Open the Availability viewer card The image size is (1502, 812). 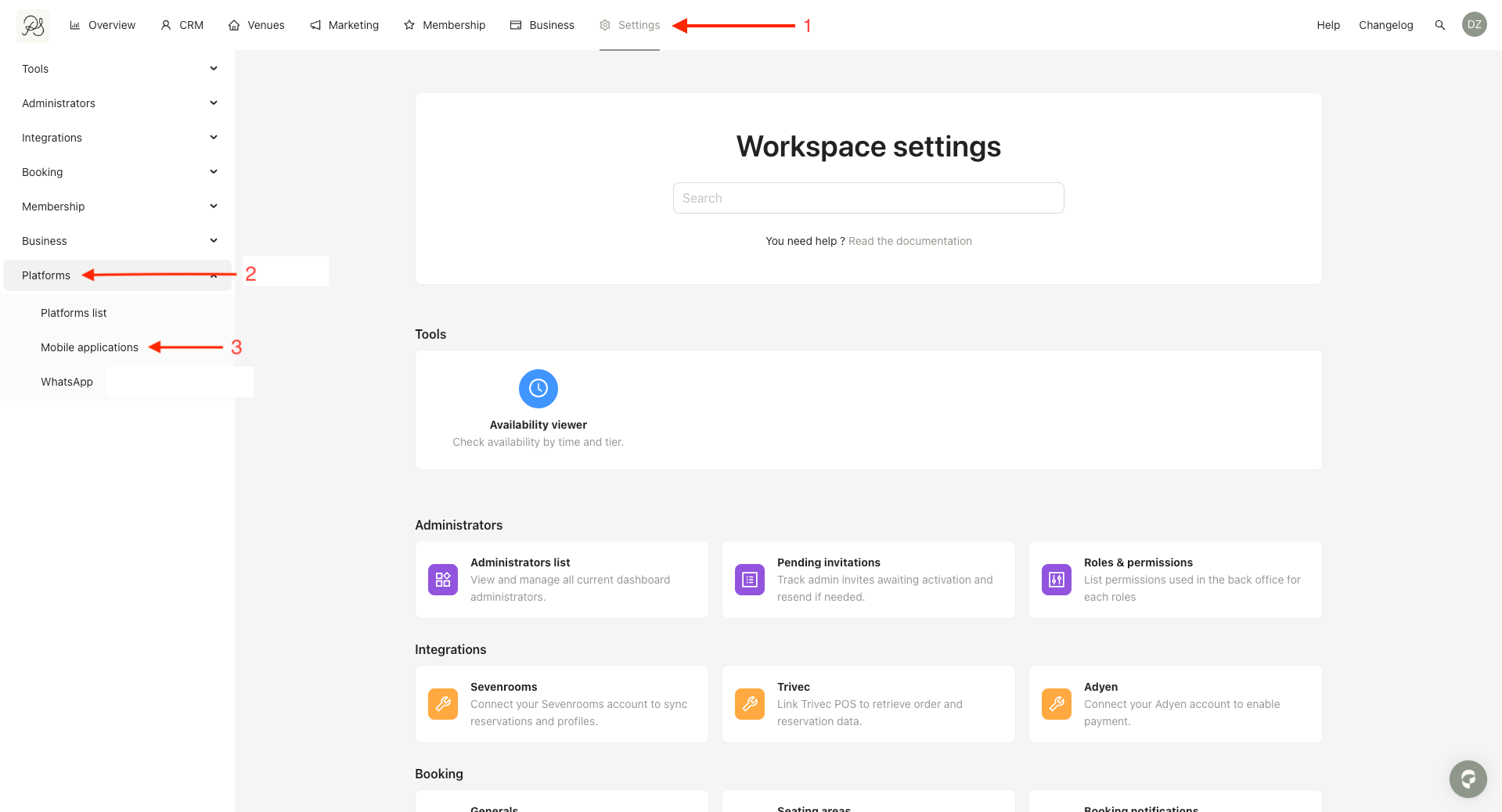point(538,409)
